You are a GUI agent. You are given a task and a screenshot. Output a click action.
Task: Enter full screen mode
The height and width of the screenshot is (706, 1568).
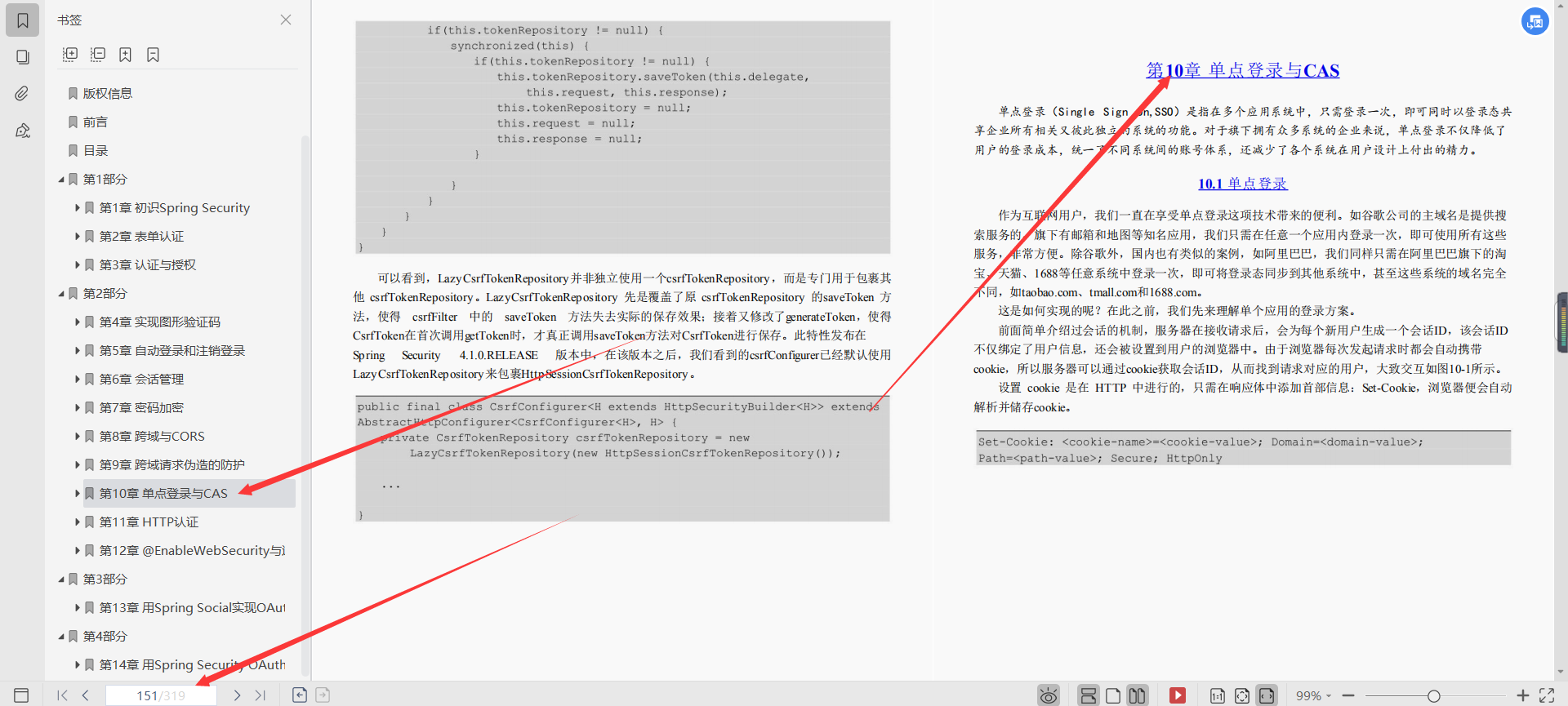pyautogui.click(x=1547, y=695)
